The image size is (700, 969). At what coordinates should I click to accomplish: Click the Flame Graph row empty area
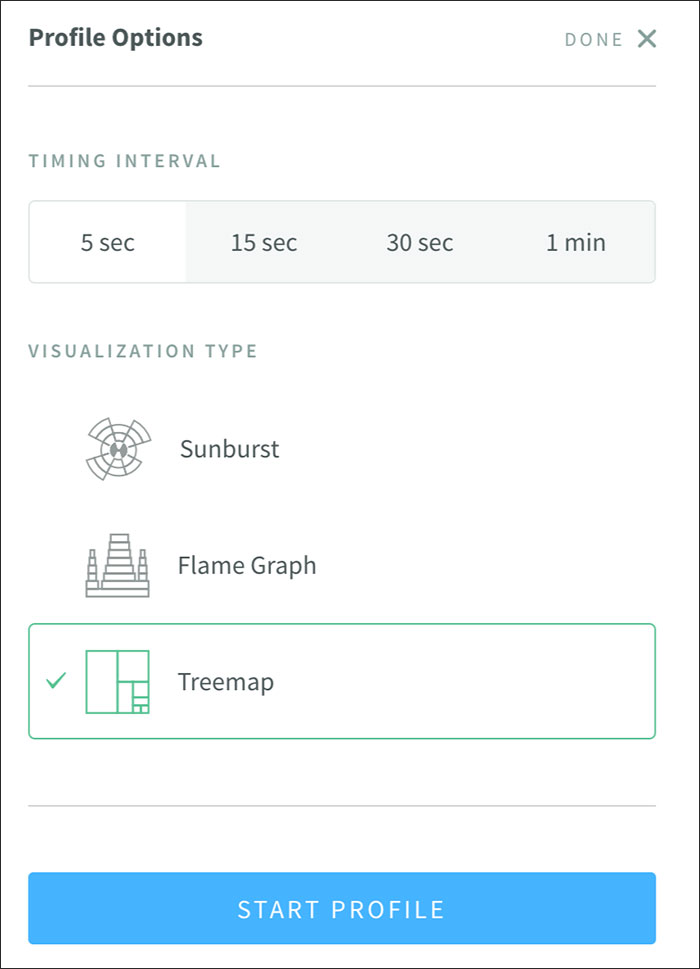[x=482, y=565]
